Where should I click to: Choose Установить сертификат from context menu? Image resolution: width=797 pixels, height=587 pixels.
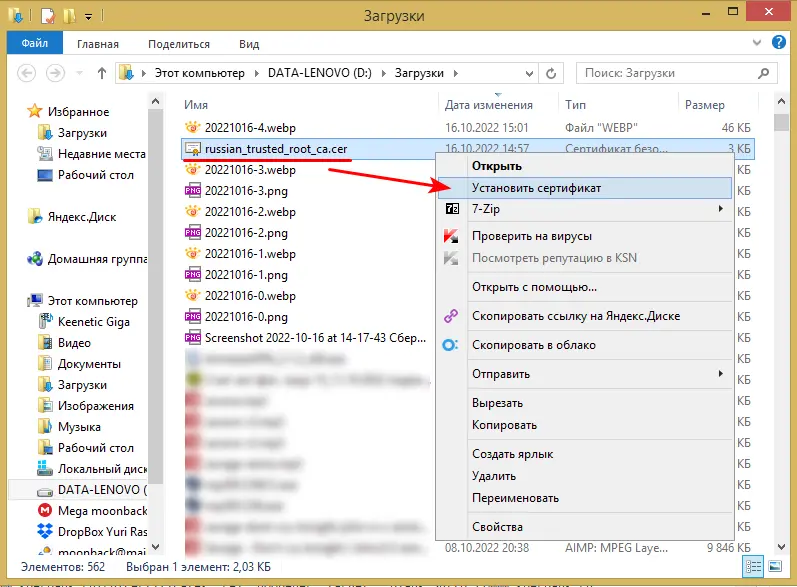tap(585, 188)
